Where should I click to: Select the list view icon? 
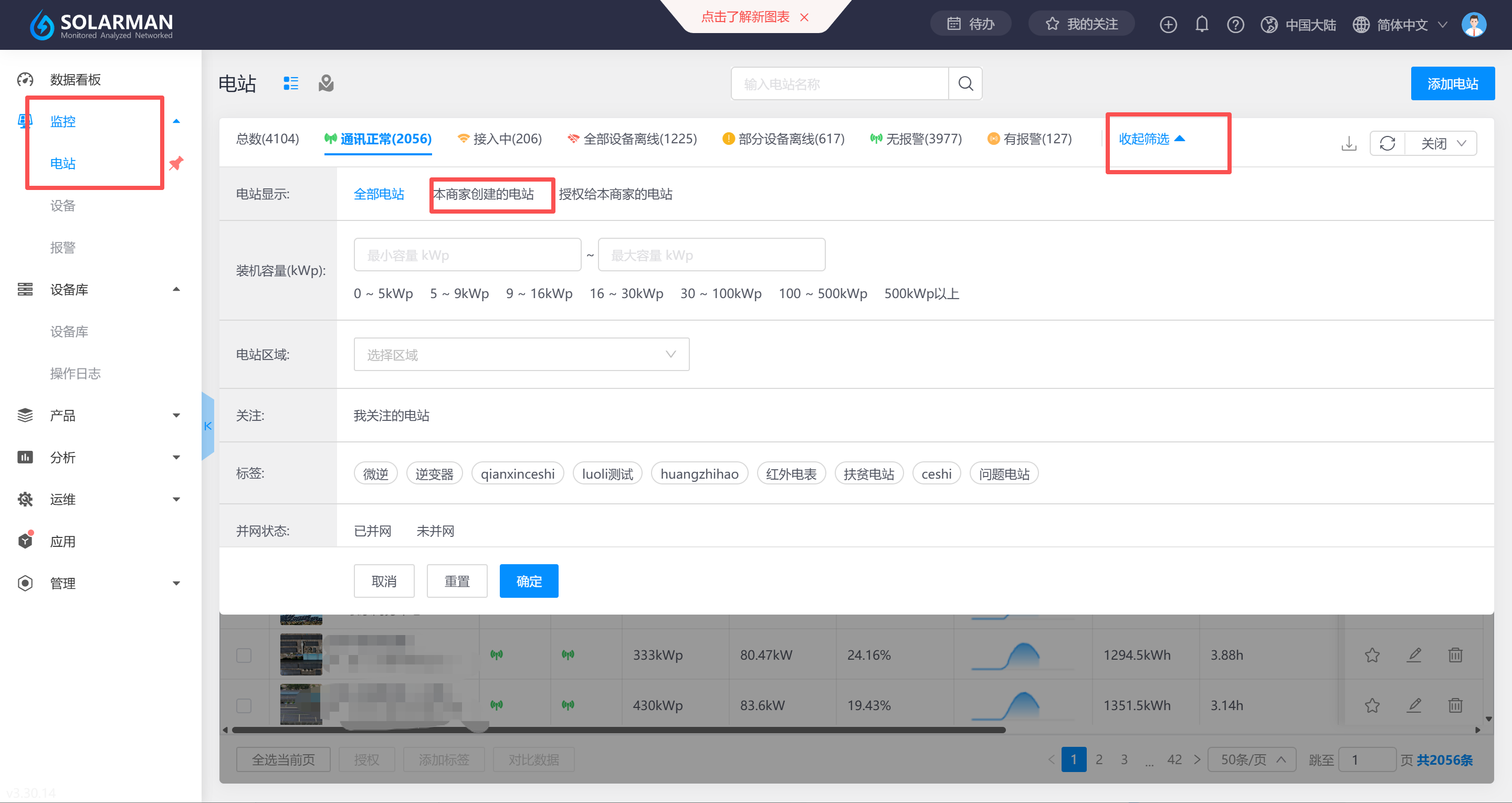click(290, 83)
